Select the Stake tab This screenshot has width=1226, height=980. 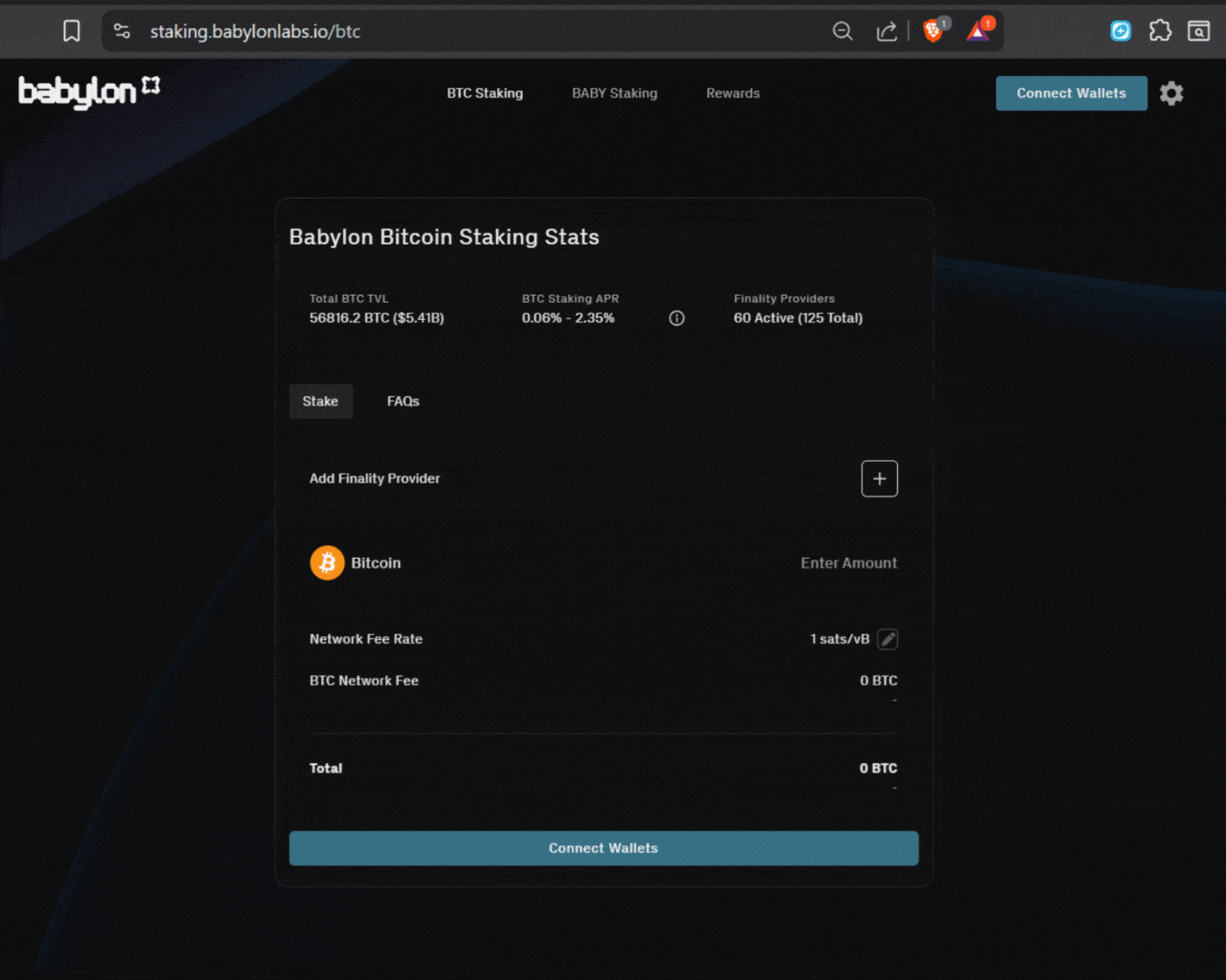point(320,400)
